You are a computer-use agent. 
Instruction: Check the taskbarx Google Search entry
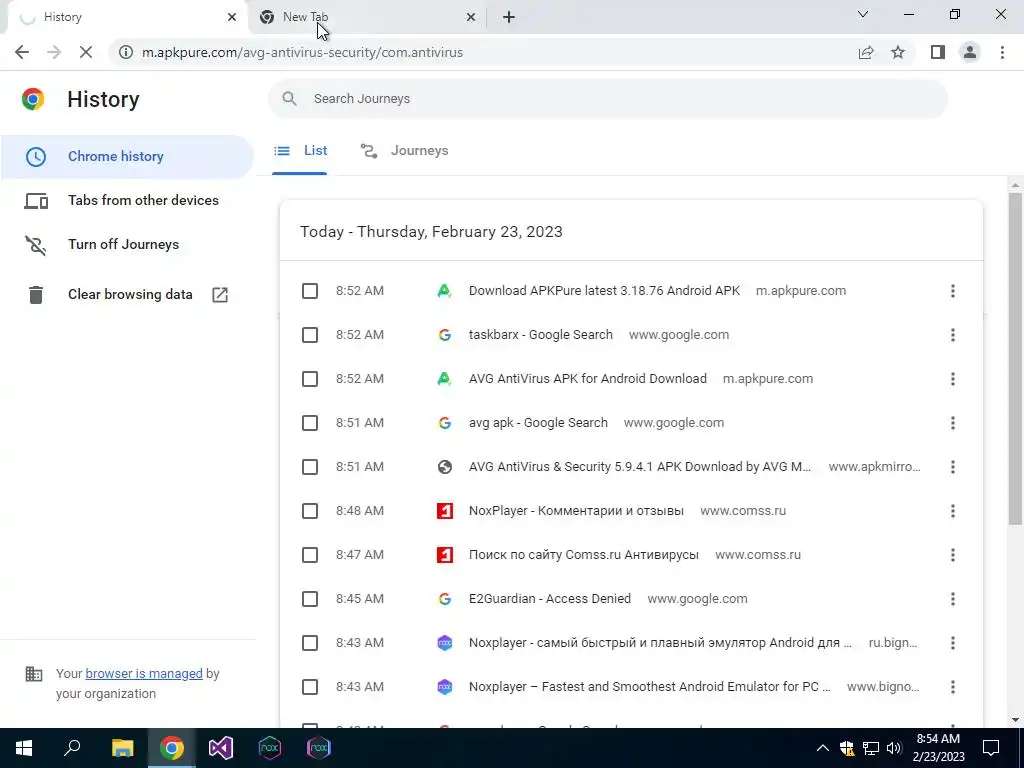click(x=310, y=335)
